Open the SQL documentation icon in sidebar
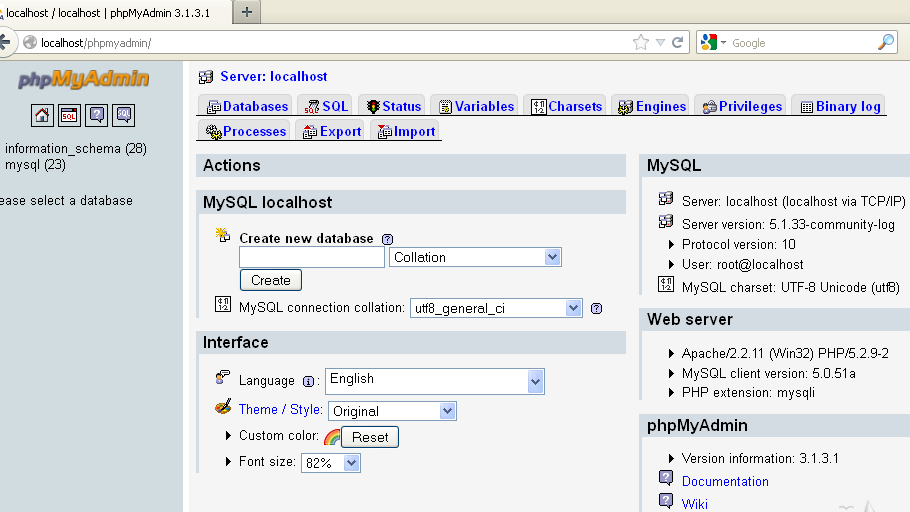 pos(124,116)
